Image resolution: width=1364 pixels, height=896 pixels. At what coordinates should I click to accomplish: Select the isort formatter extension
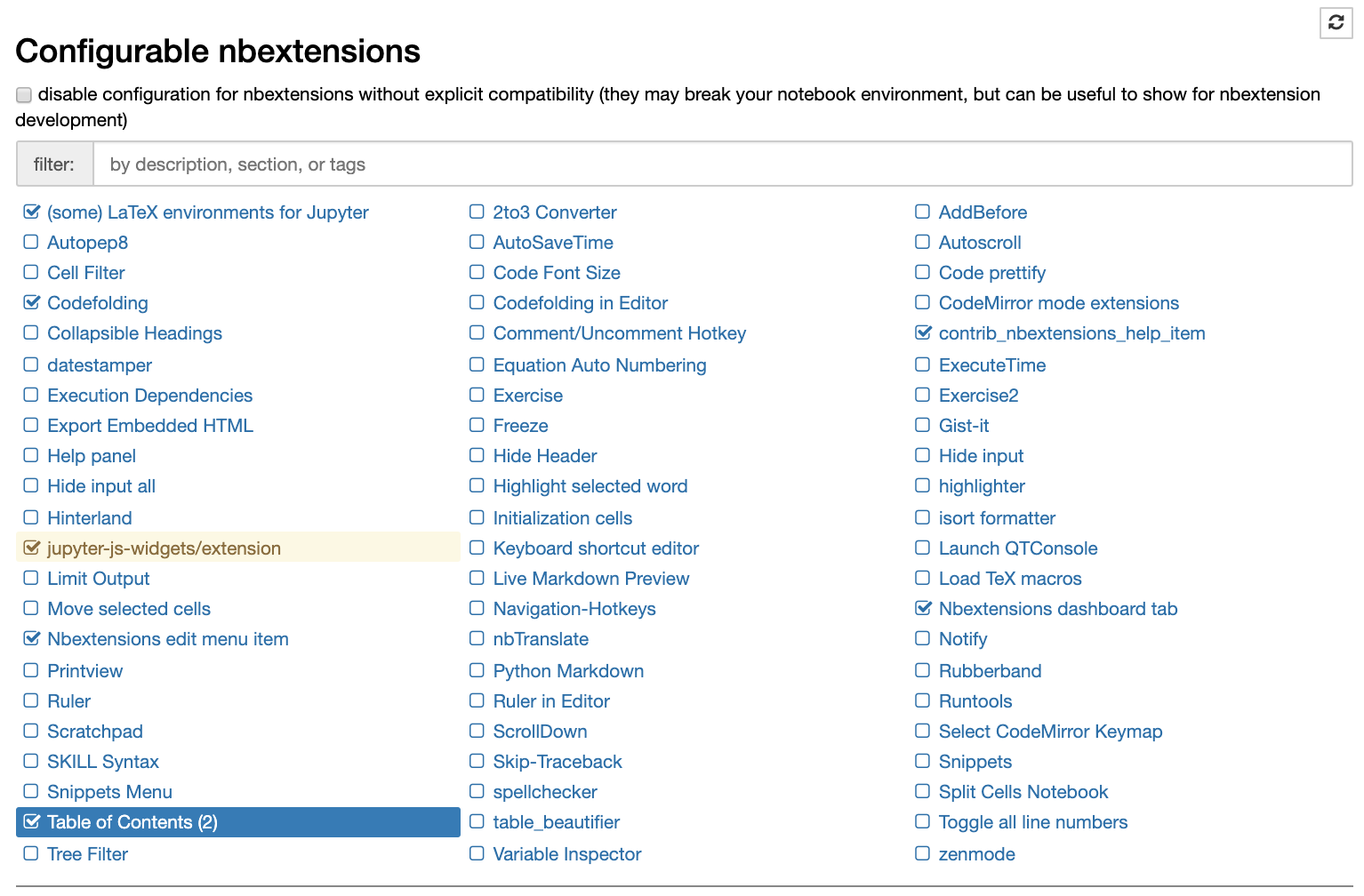click(x=998, y=518)
